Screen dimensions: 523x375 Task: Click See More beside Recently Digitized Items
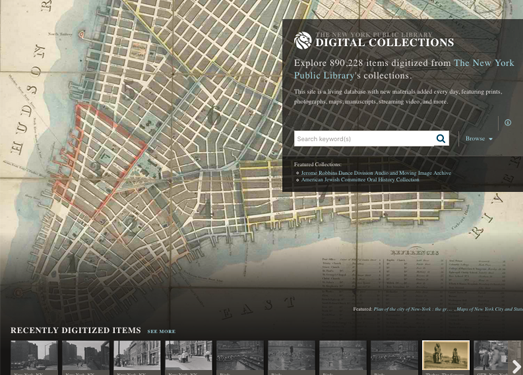(161, 331)
